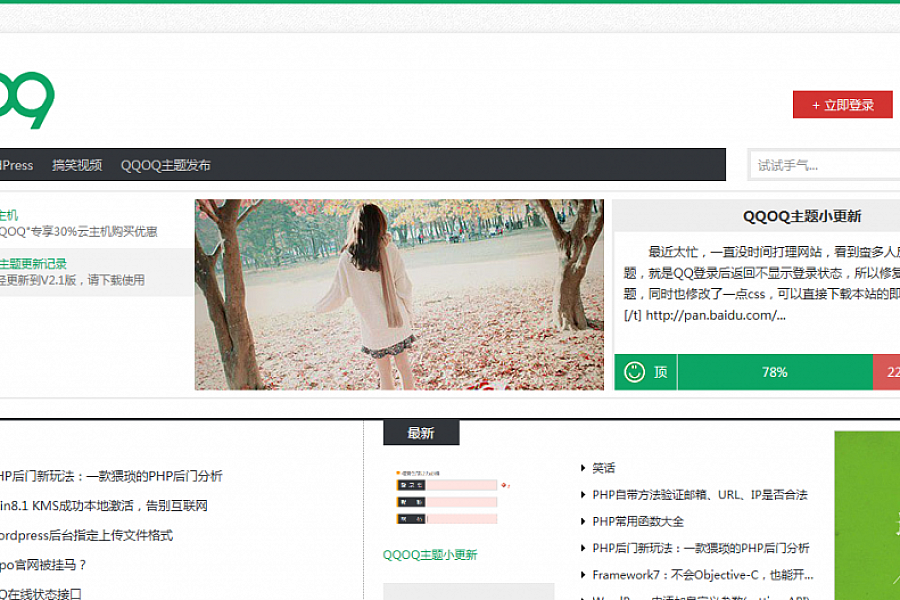Open the 后台指定上传文件格式 article
900x600 pixels.
pos(86,536)
